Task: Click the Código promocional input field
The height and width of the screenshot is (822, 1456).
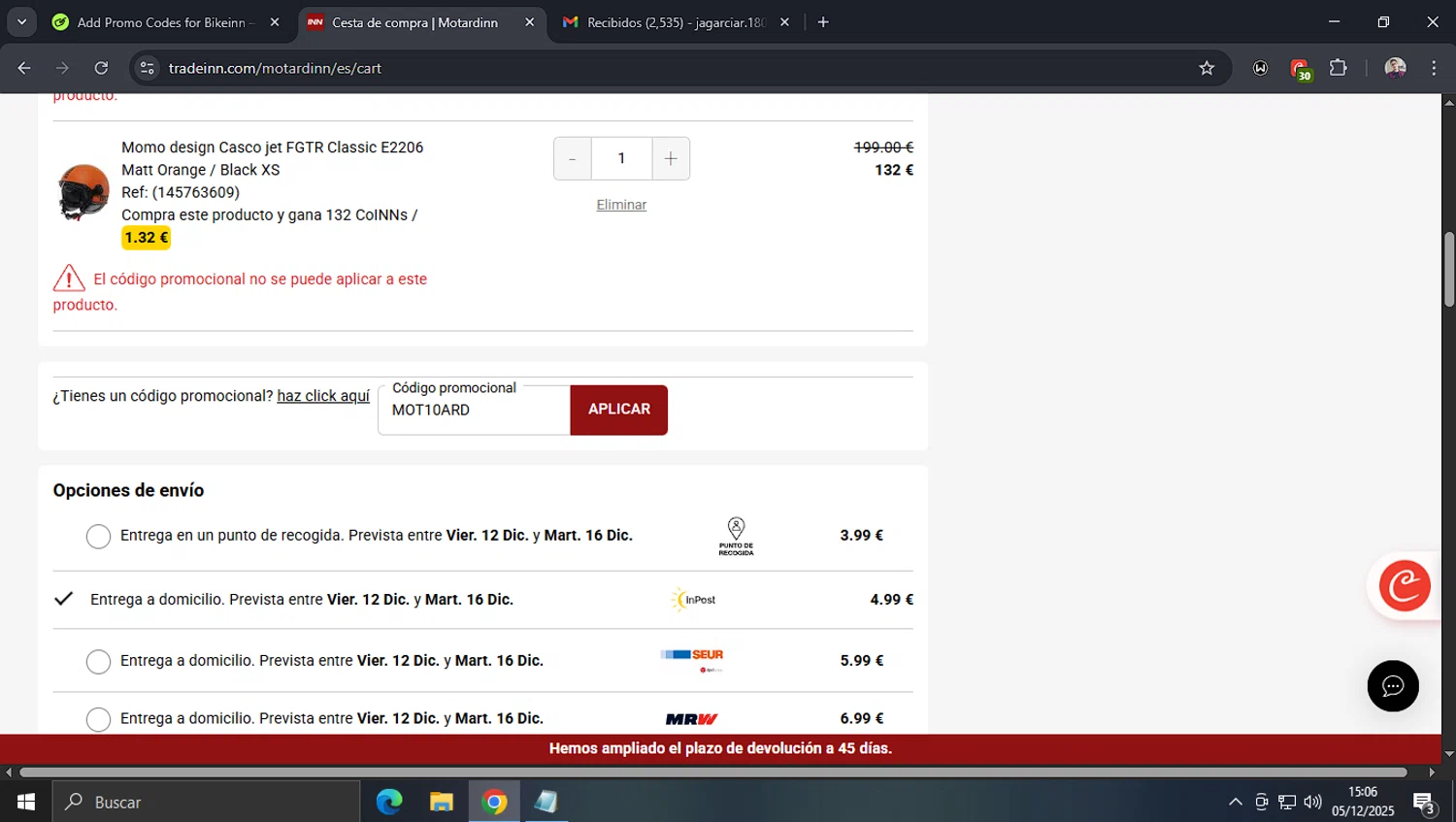Action: click(x=474, y=411)
